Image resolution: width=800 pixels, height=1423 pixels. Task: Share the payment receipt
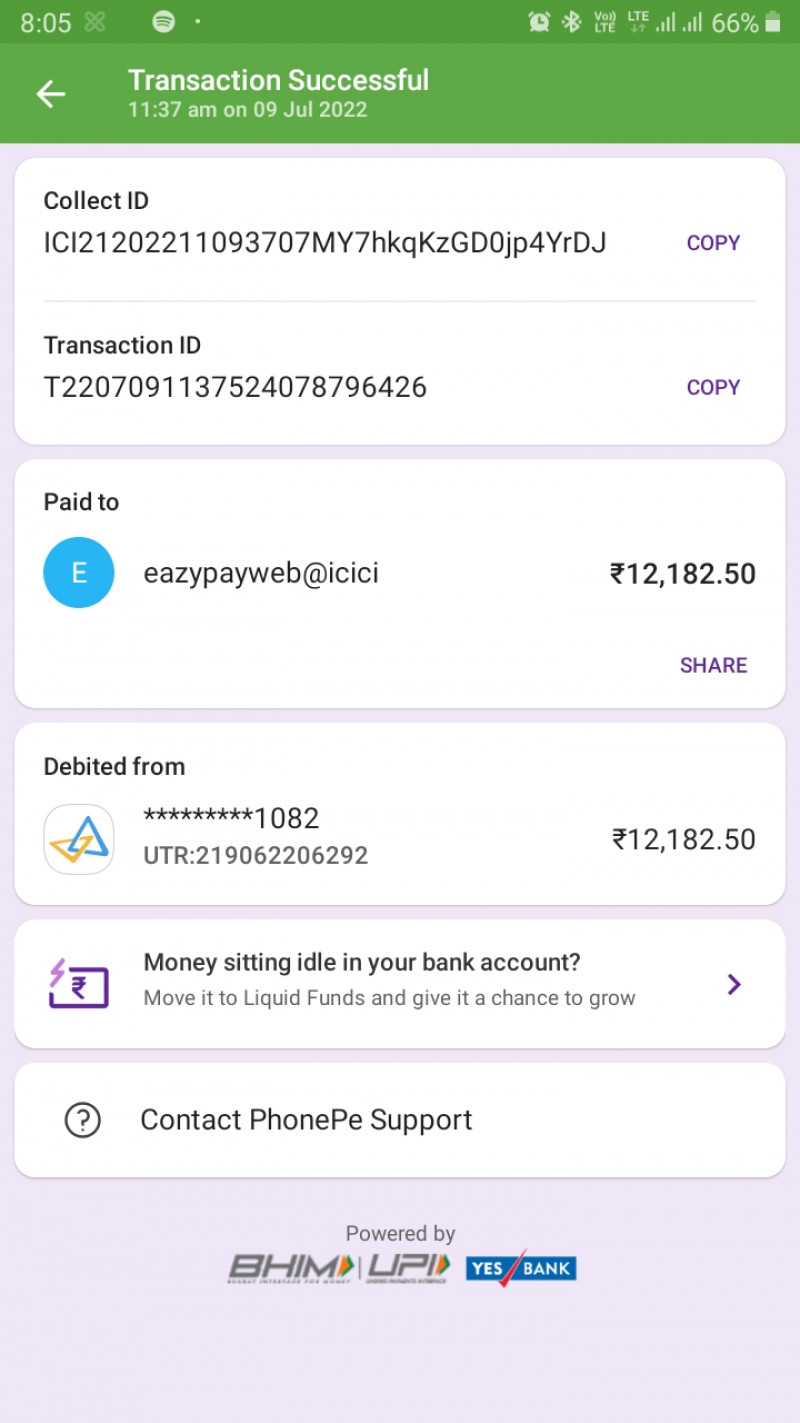(713, 666)
